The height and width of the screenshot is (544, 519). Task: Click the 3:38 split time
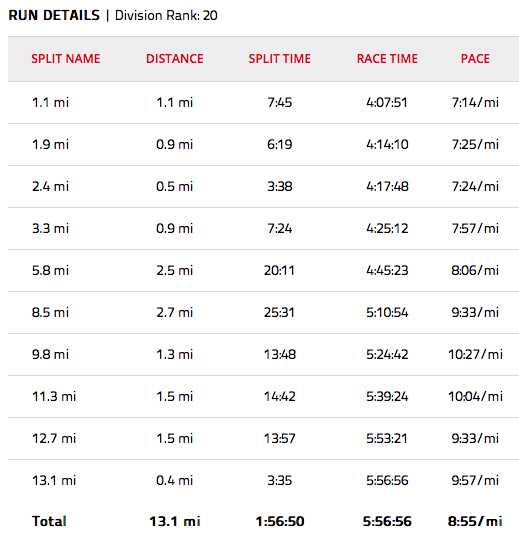pyautogui.click(x=280, y=187)
